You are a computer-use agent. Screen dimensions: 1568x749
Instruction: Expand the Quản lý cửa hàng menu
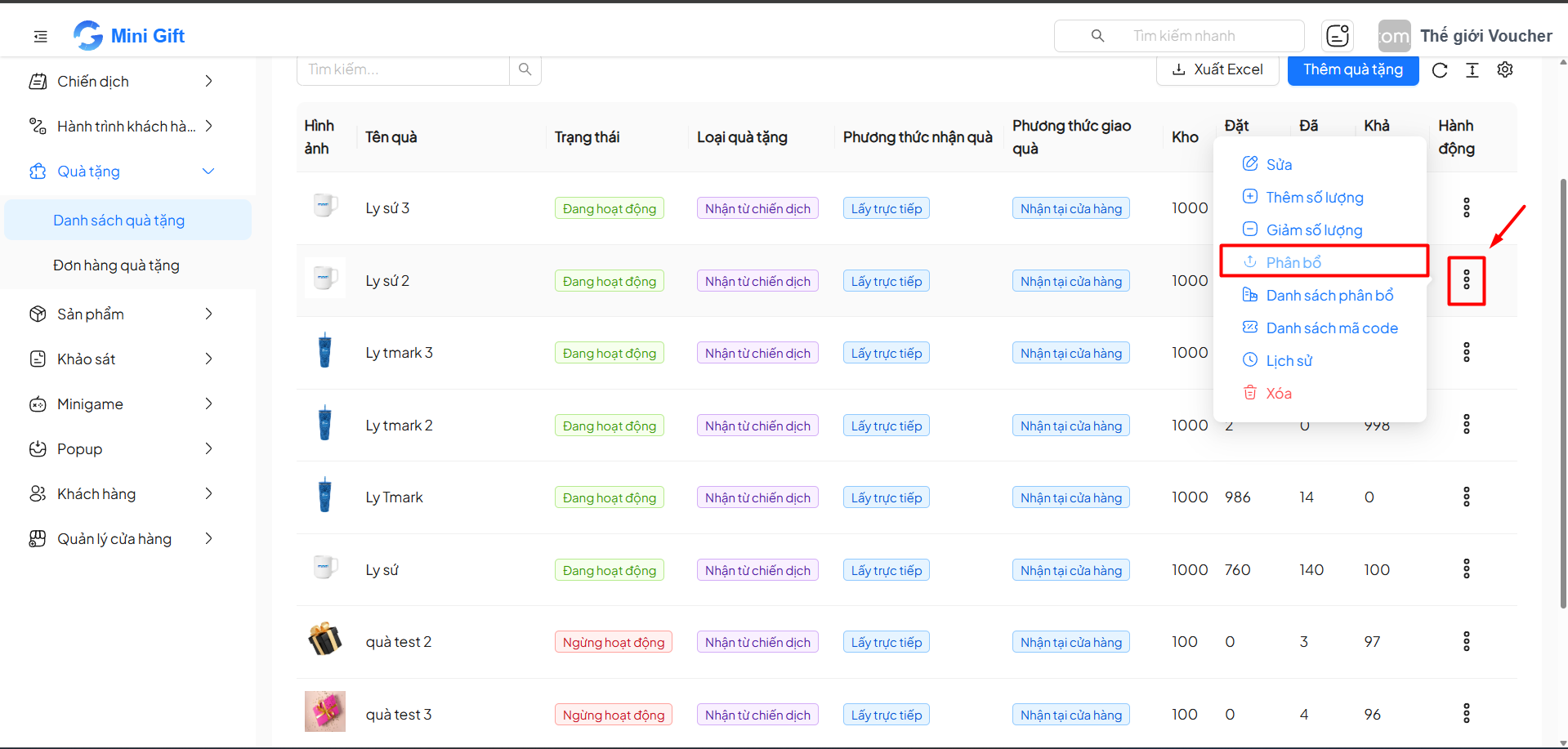tap(123, 538)
